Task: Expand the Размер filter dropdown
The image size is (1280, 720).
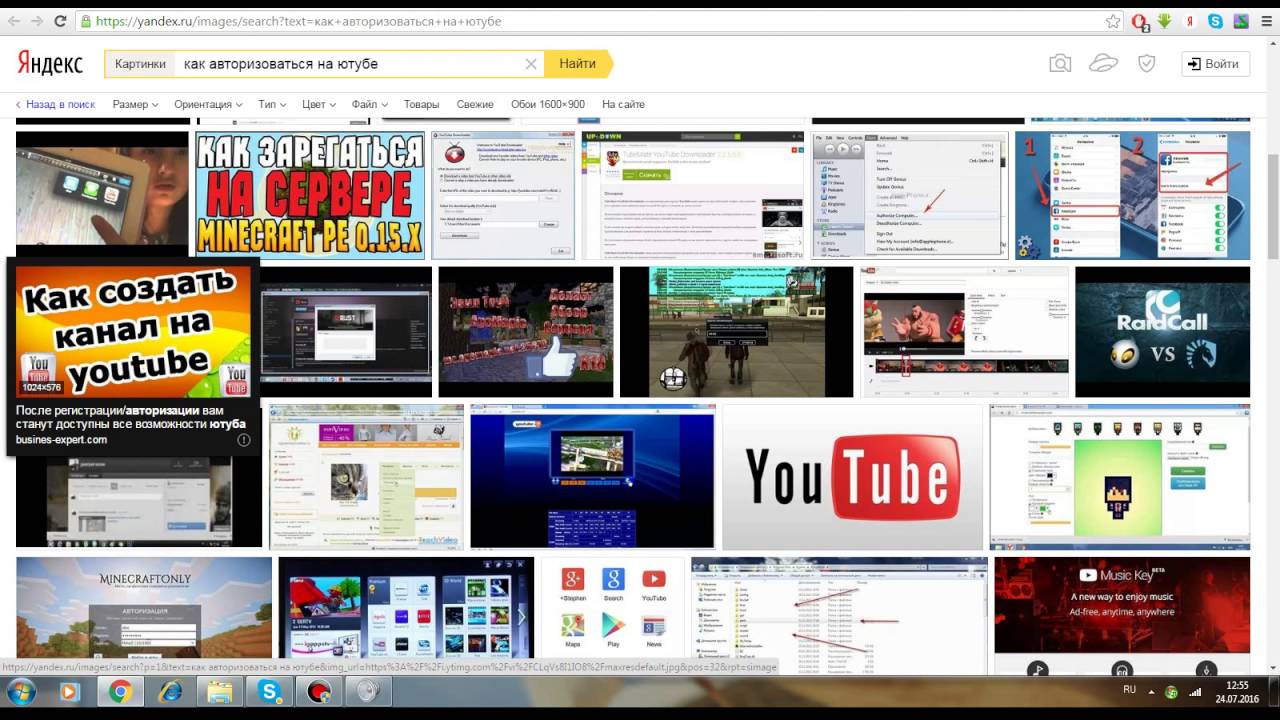Action: [135, 104]
